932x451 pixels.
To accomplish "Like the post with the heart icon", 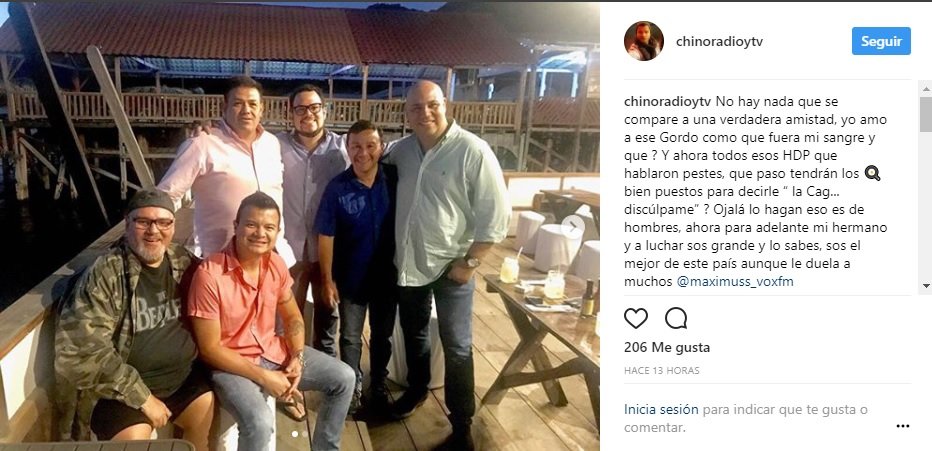I will coord(635,319).
